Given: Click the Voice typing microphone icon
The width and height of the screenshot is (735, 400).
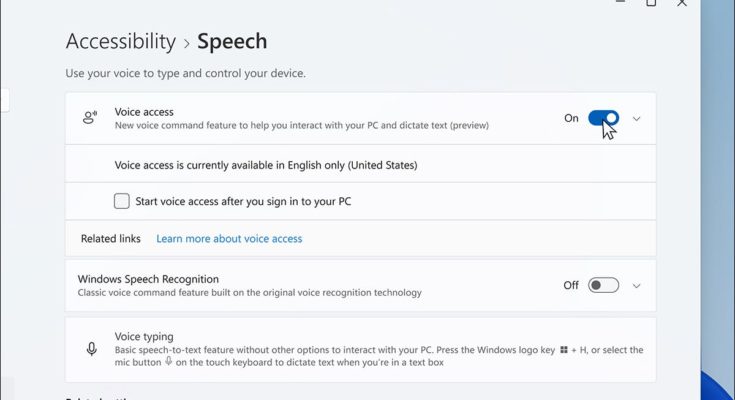Looking at the screenshot, I should [x=91, y=348].
